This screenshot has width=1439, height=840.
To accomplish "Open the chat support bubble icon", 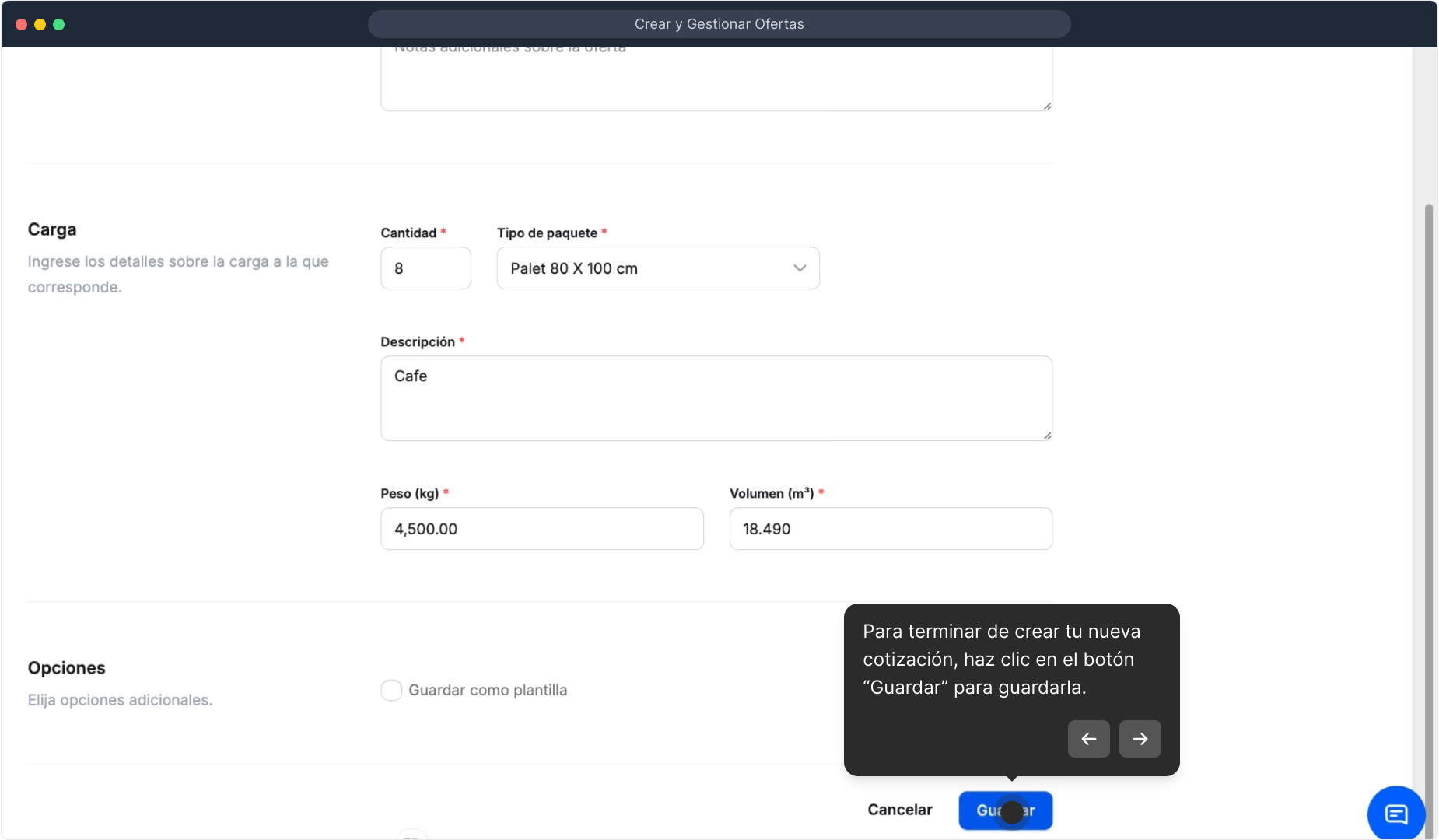I will click(1395, 814).
